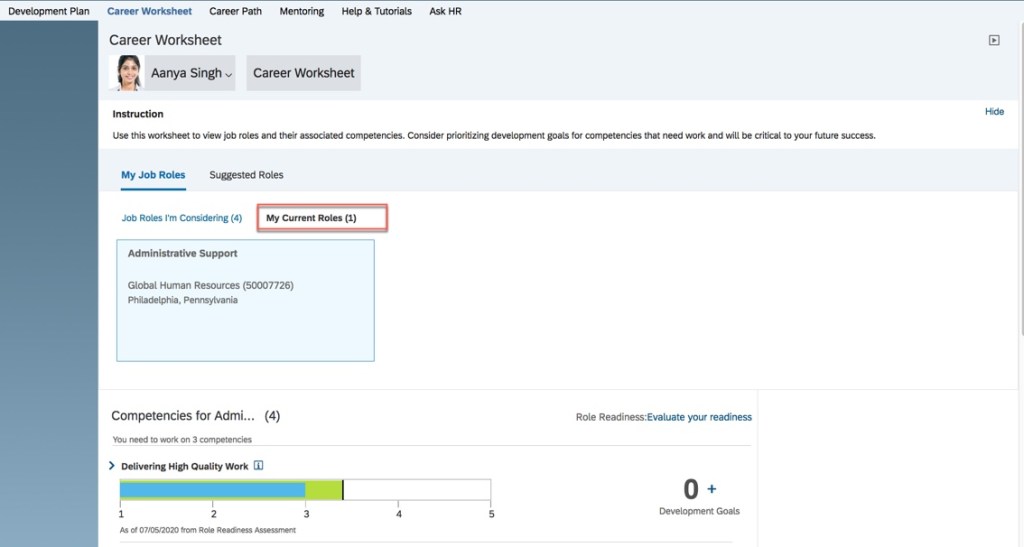
Task: Expand the Delivering High Quality Work competency
Action: tap(112, 466)
